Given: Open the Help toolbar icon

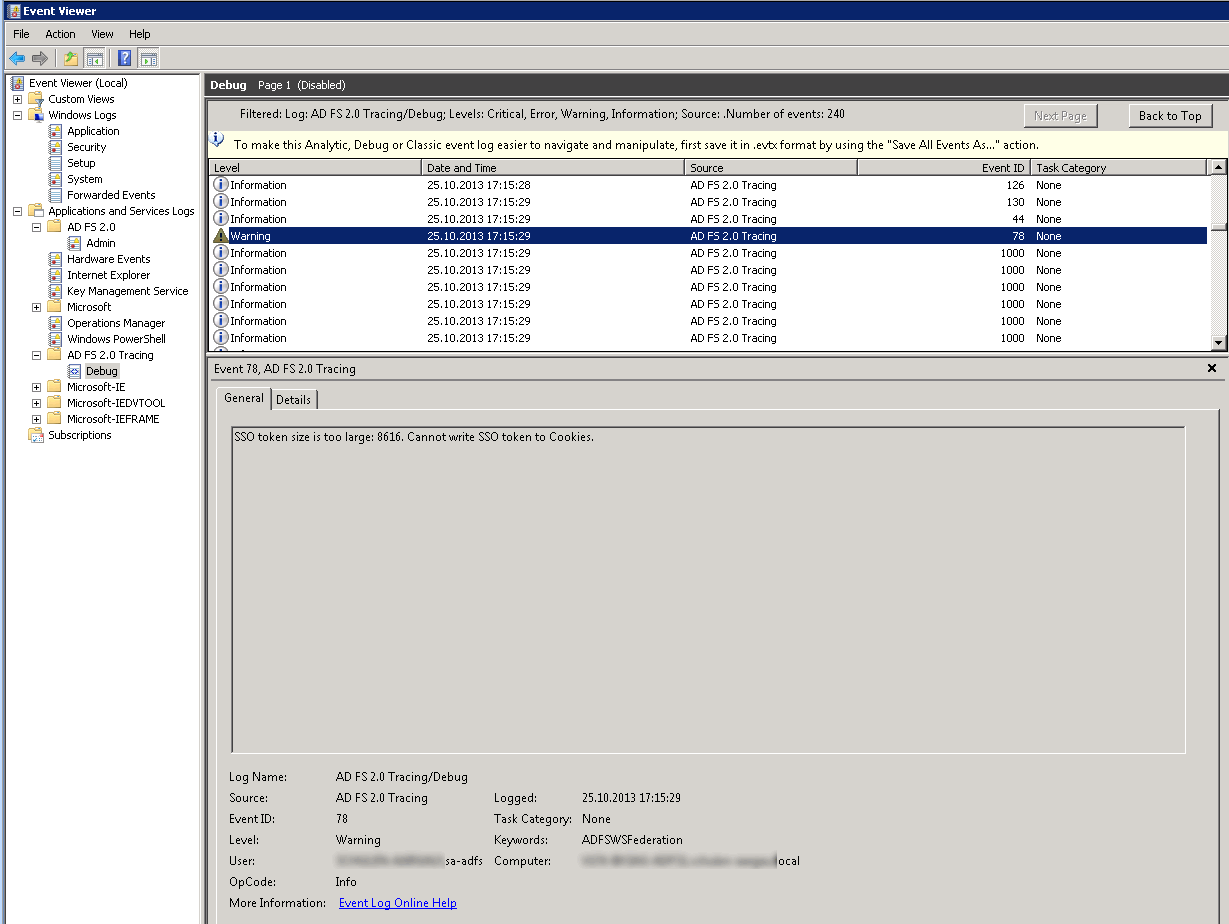Looking at the screenshot, I should [x=125, y=58].
